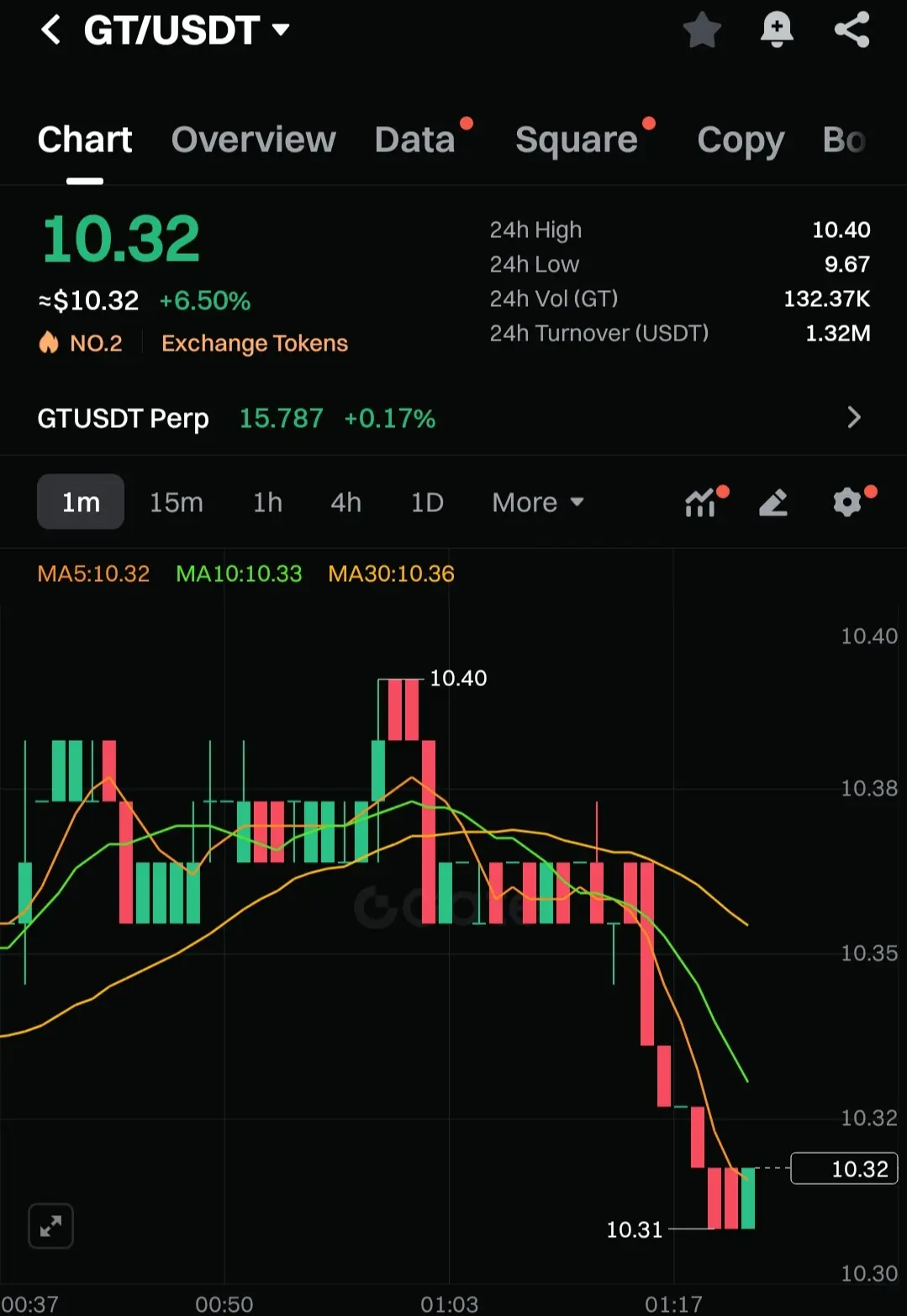Tap the perp change +0.17%

[390, 418]
